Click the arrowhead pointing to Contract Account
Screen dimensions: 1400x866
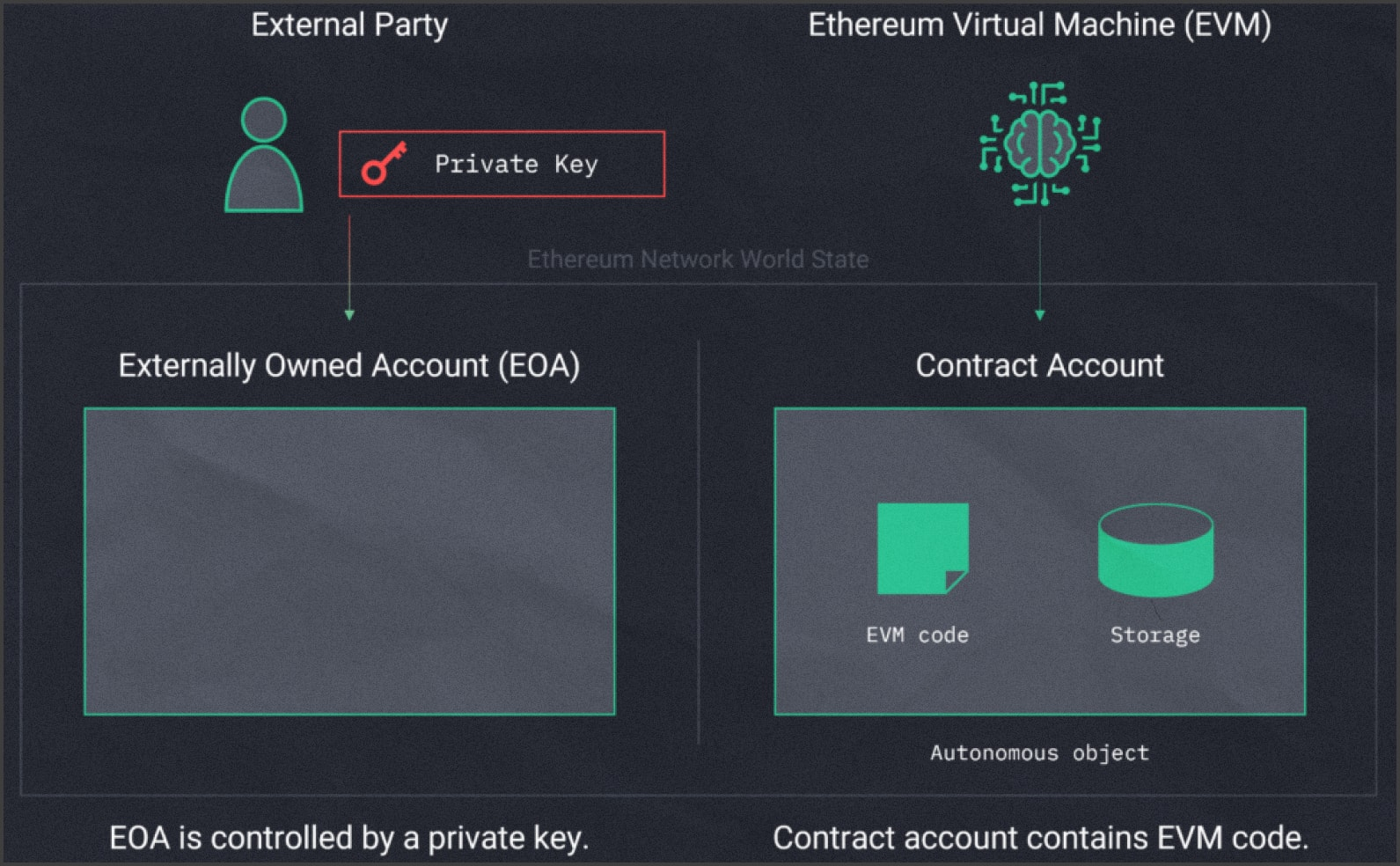click(1039, 314)
